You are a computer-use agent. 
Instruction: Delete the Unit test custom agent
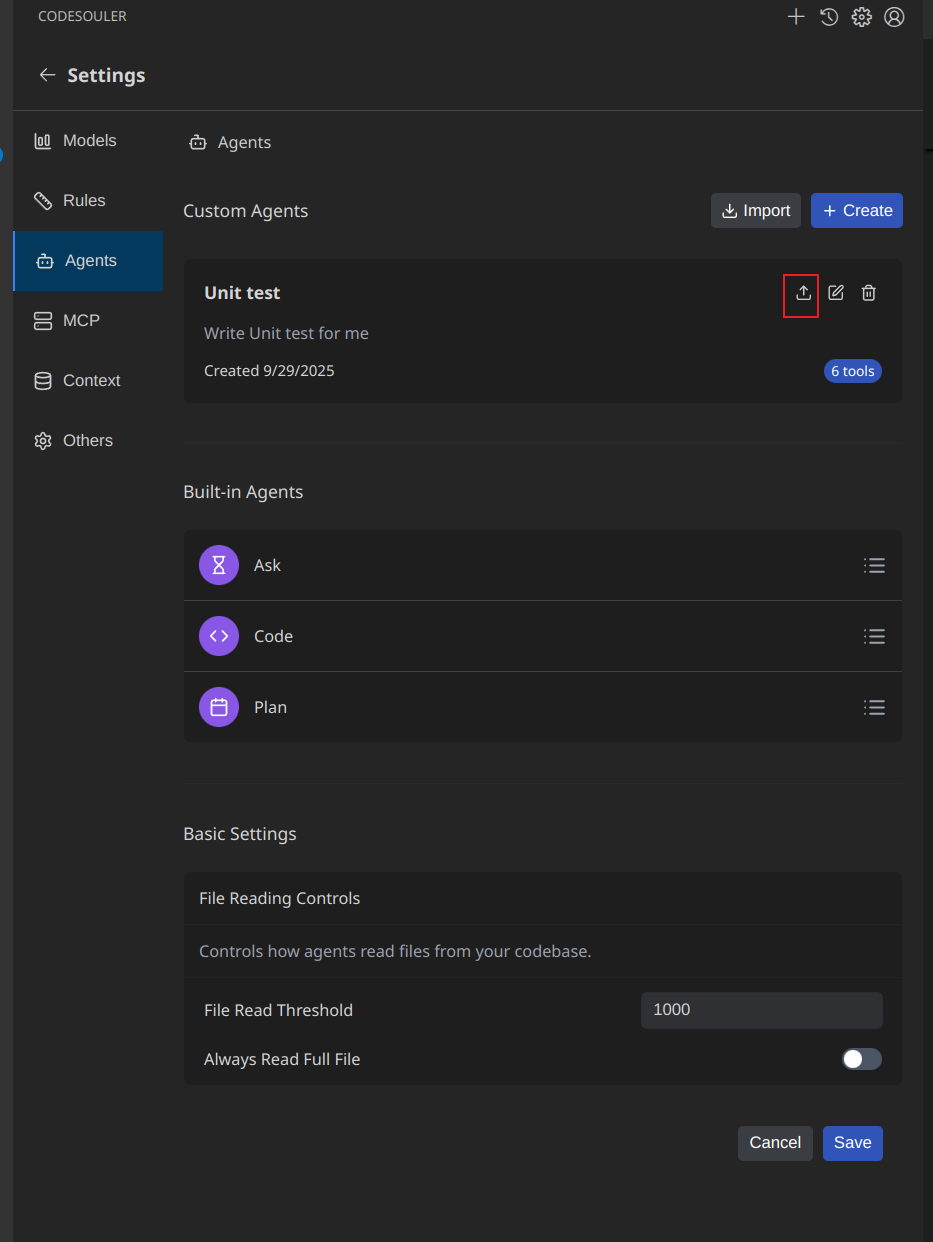pos(869,293)
